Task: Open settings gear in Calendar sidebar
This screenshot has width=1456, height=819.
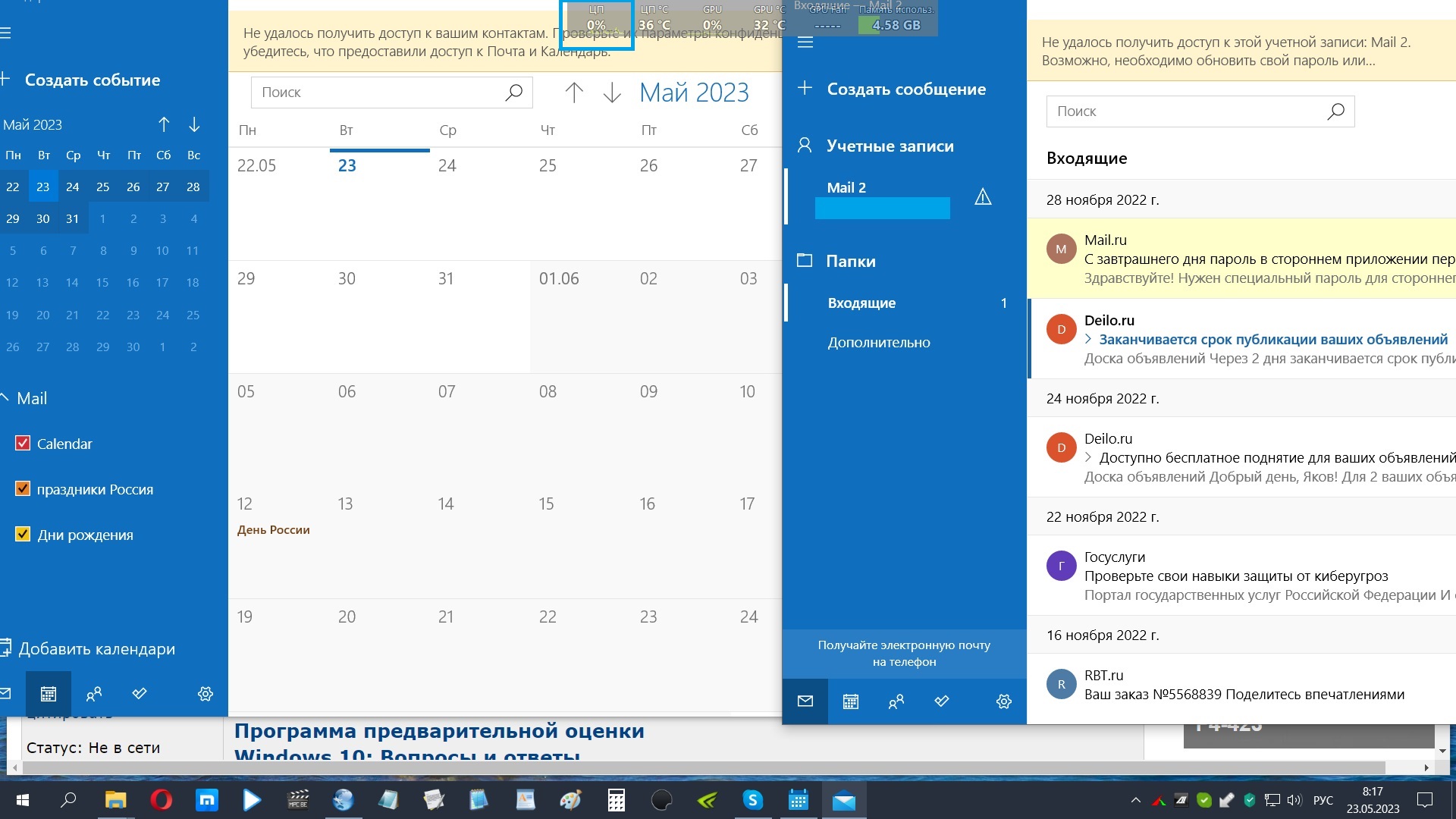Action: [205, 694]
